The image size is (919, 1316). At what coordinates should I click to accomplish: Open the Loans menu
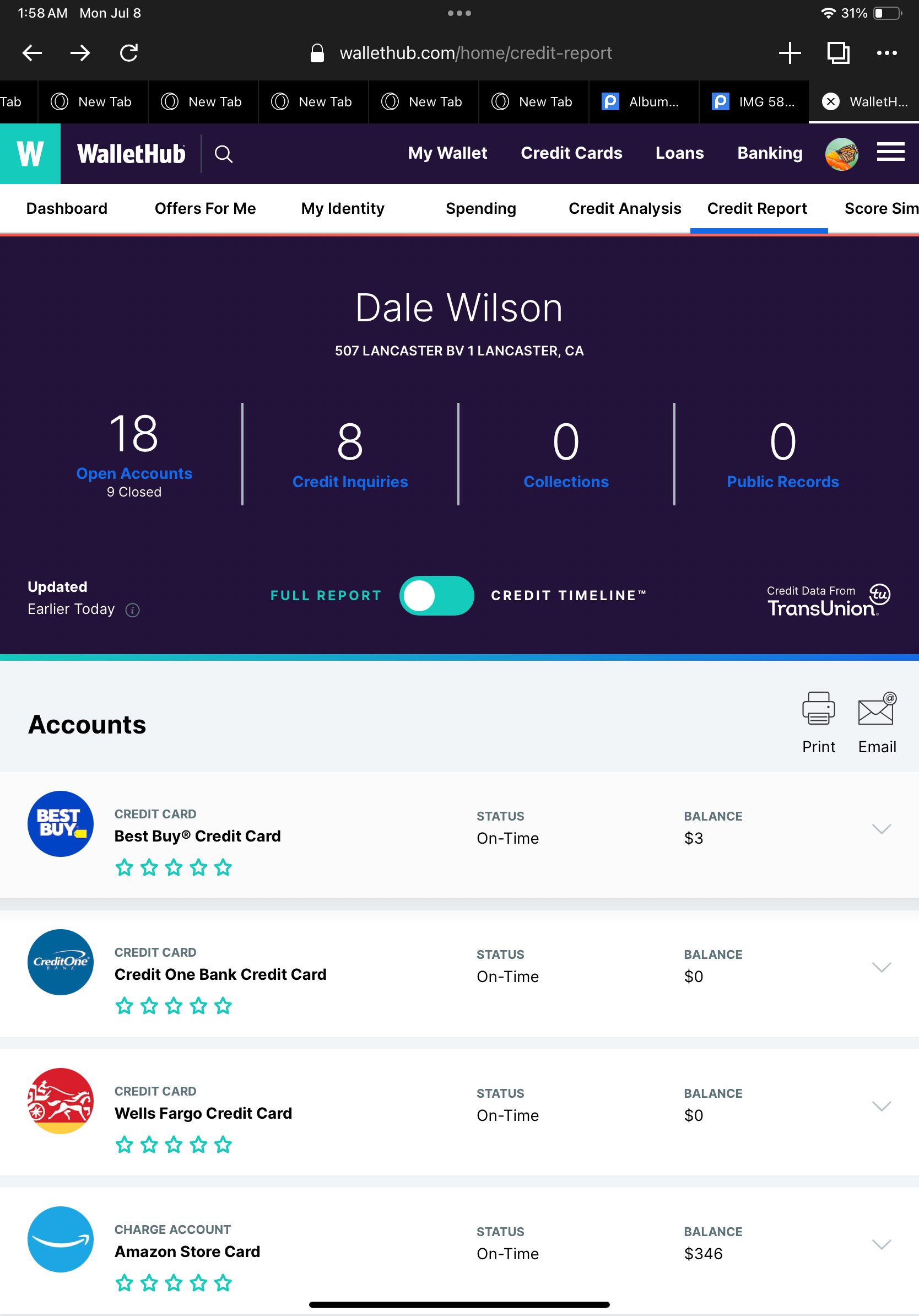679,153
